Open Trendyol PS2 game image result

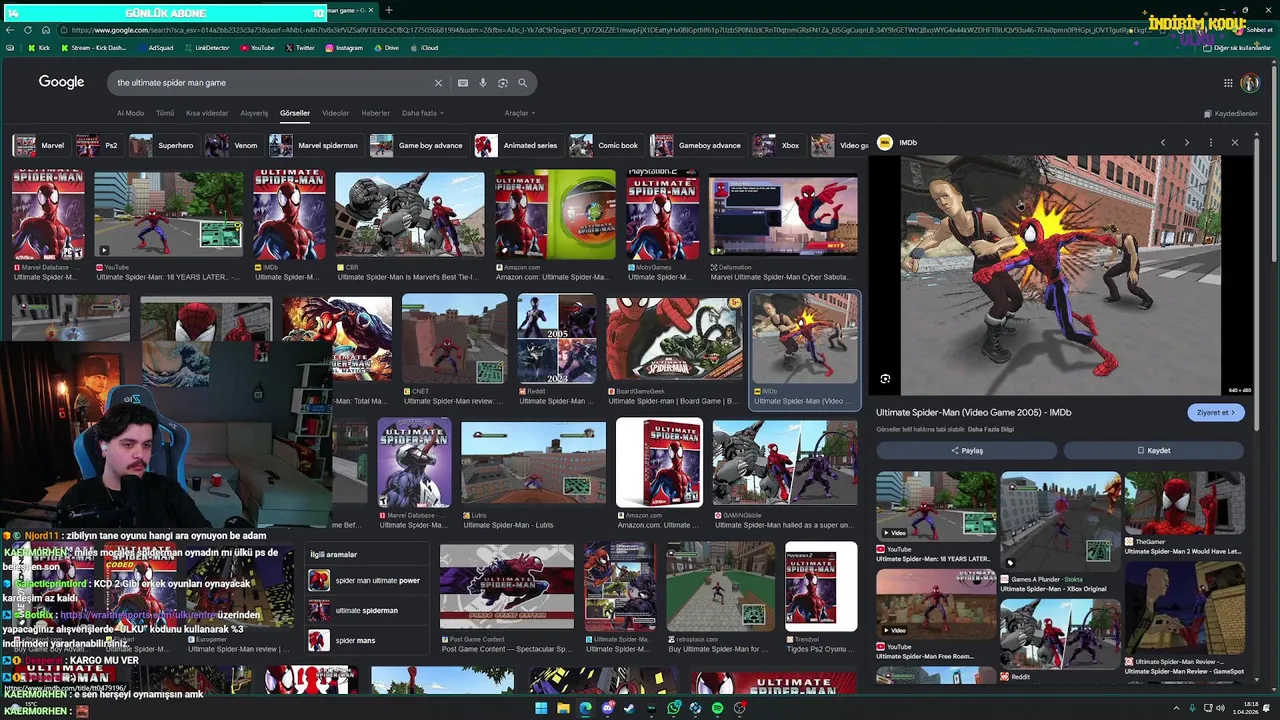[x=820, y=597]
